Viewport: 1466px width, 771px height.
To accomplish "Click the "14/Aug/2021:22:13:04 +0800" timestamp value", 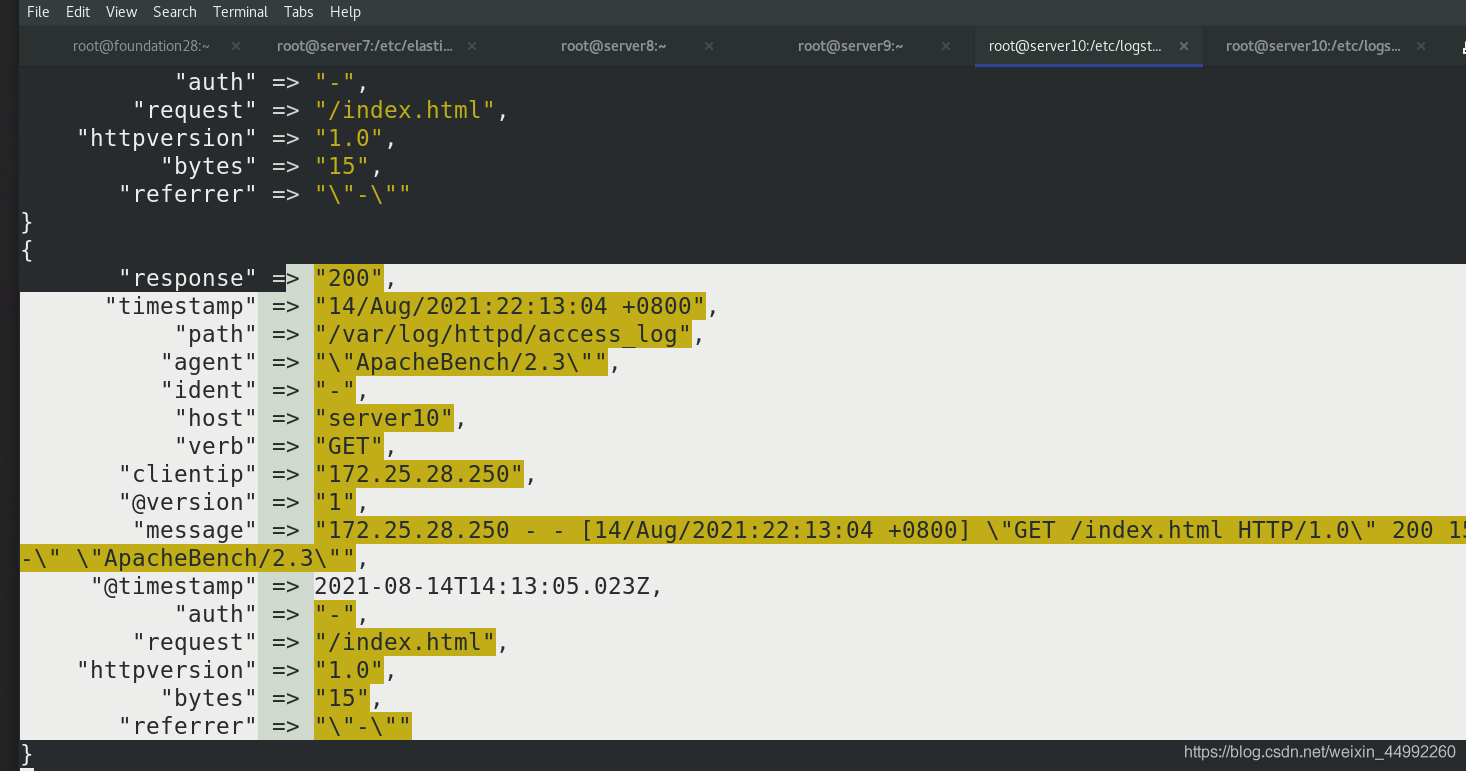I will point(510,306).
